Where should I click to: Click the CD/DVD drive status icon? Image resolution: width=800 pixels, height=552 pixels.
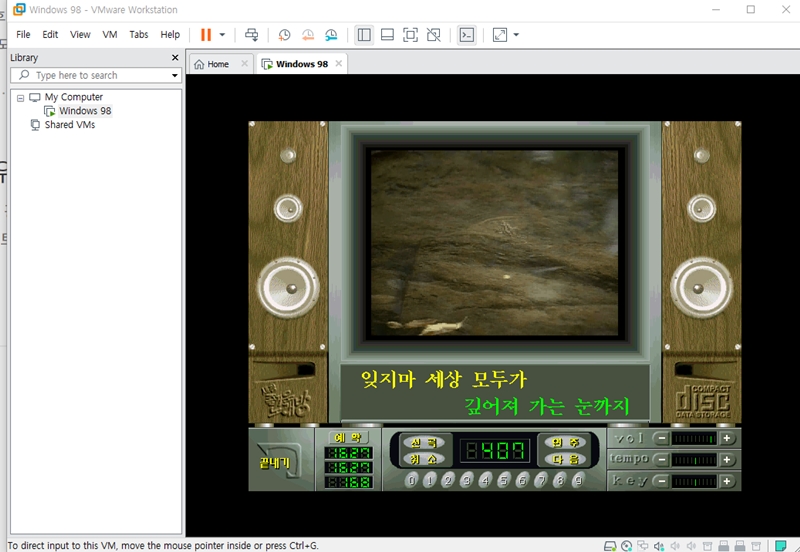tap(627, 546)
